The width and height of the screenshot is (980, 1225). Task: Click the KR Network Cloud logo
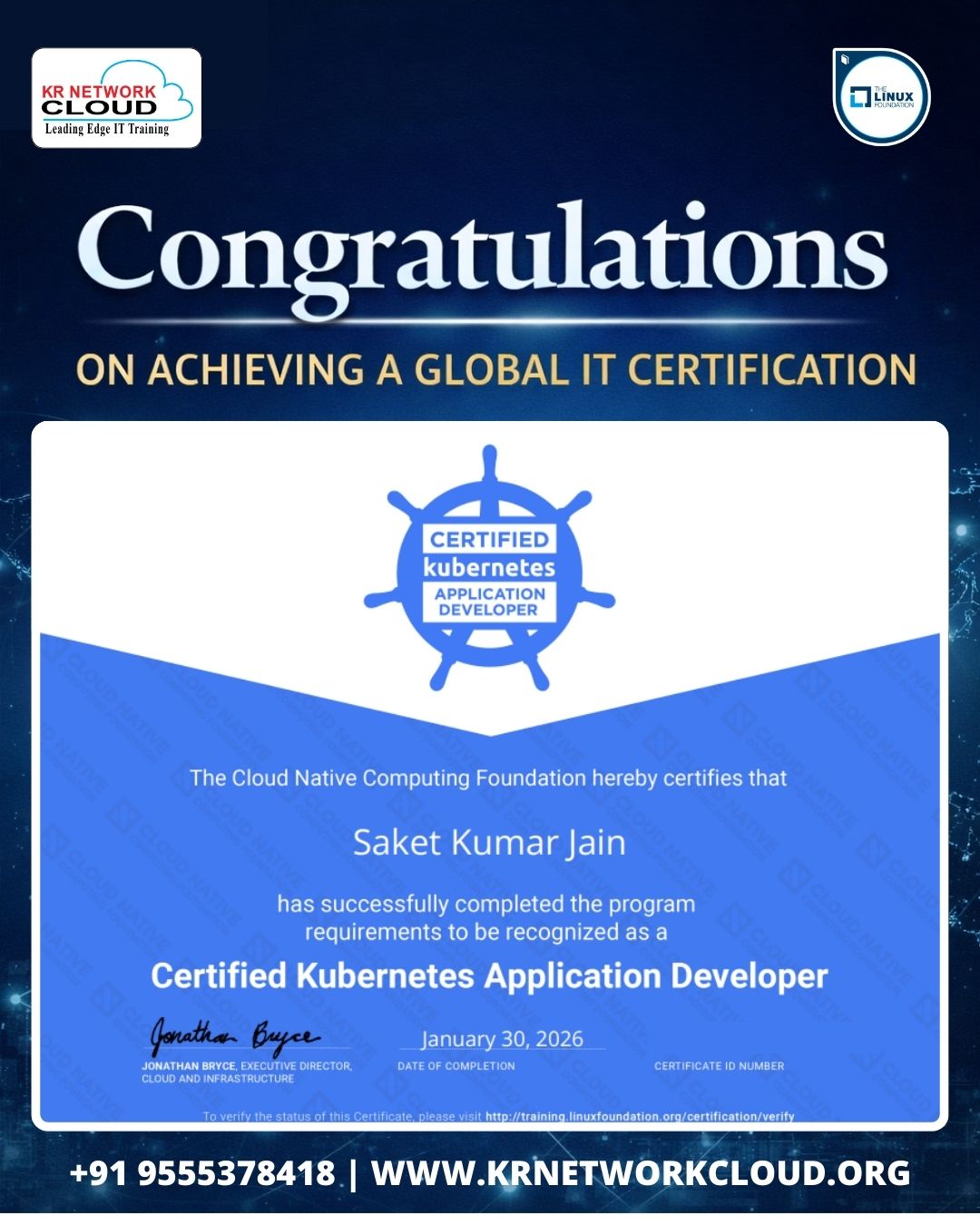click(116, 98)
